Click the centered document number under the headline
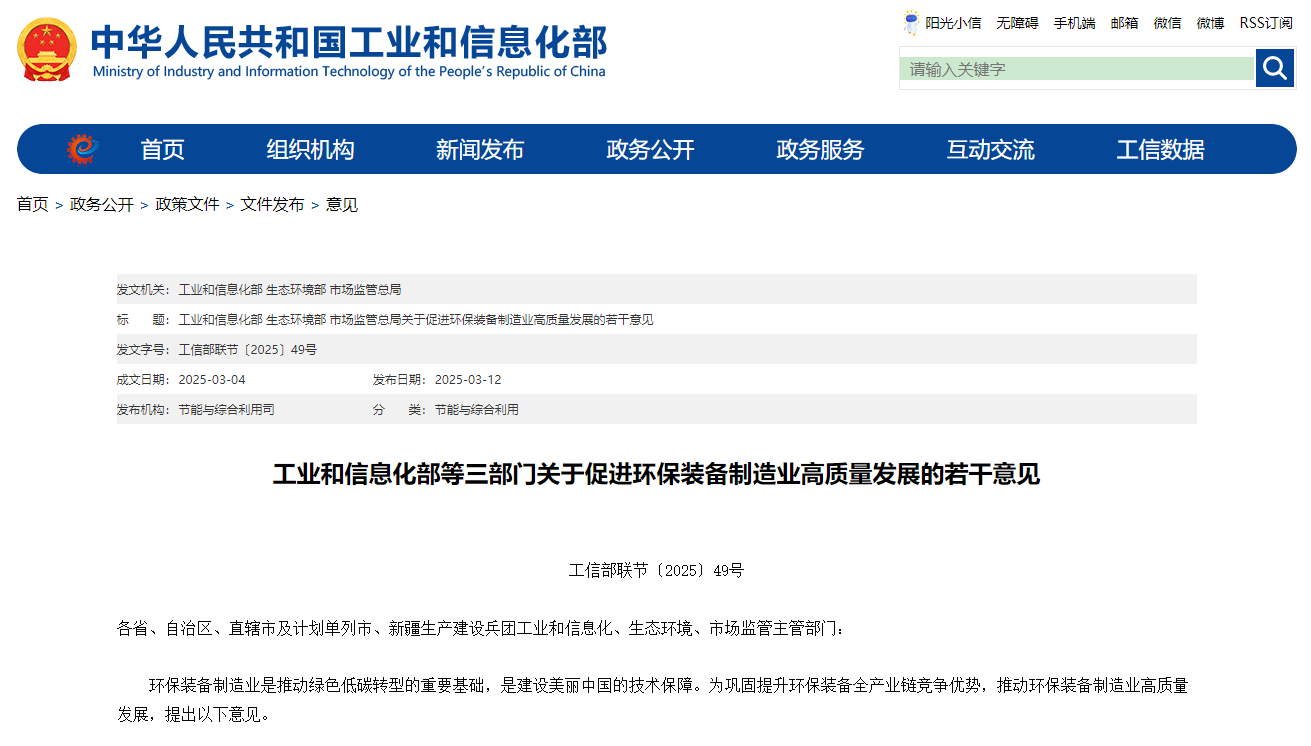This screenshot has width=1311, height=746. click(x=656, y=571)
